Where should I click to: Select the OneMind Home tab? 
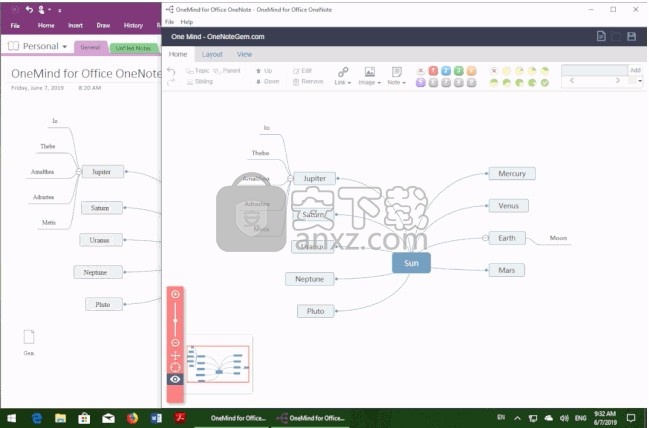(x=178, y=54)
